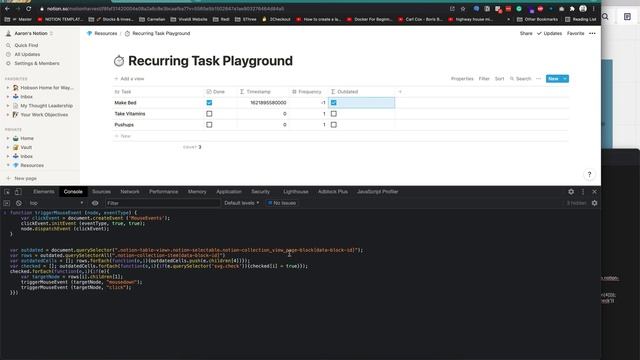Click Outdated checkbox for Pushups
This screenshot has width=640, height=360.
[333, 125]
